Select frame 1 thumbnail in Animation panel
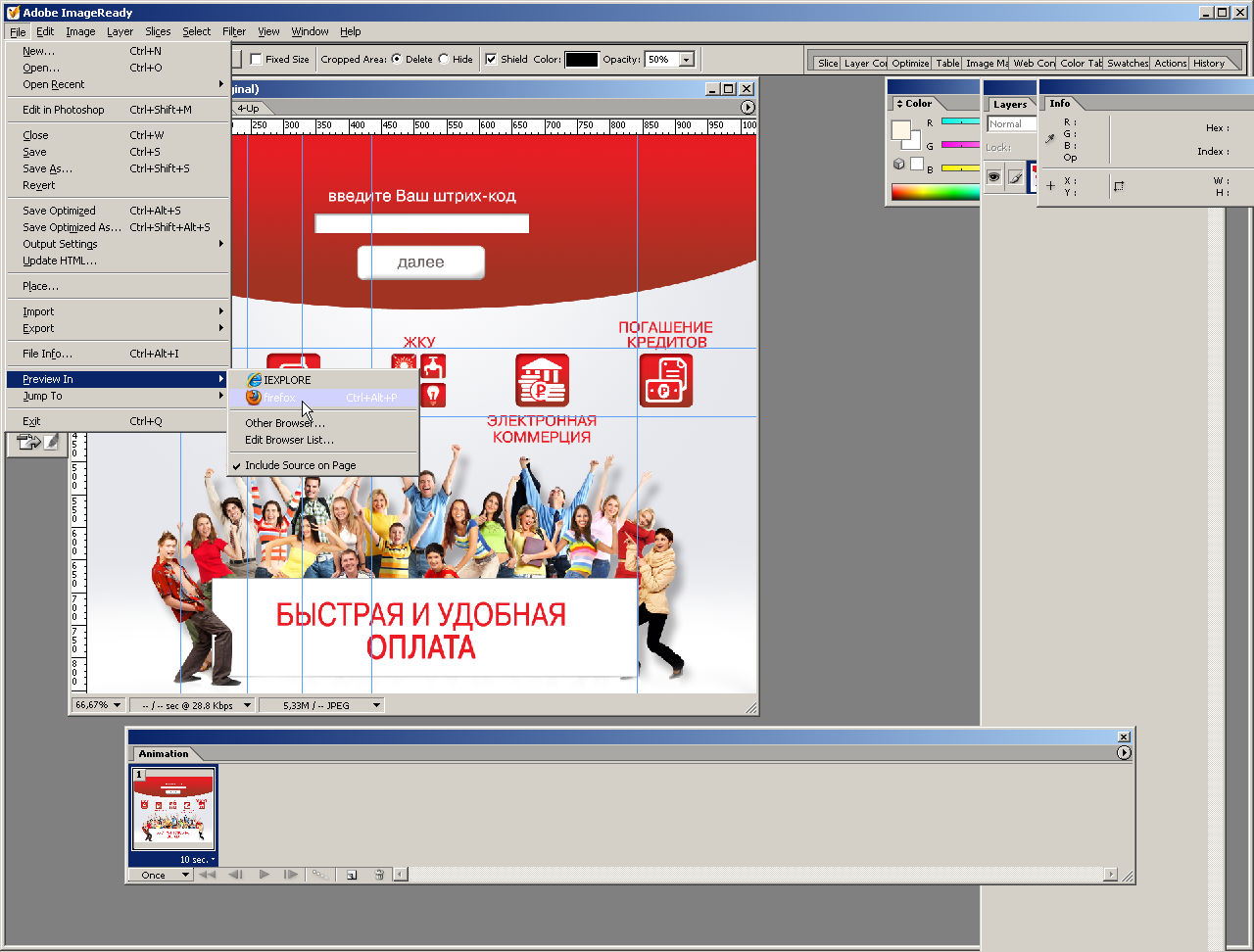Screen dimensions: 1254x952 click(x=173, y=809)
